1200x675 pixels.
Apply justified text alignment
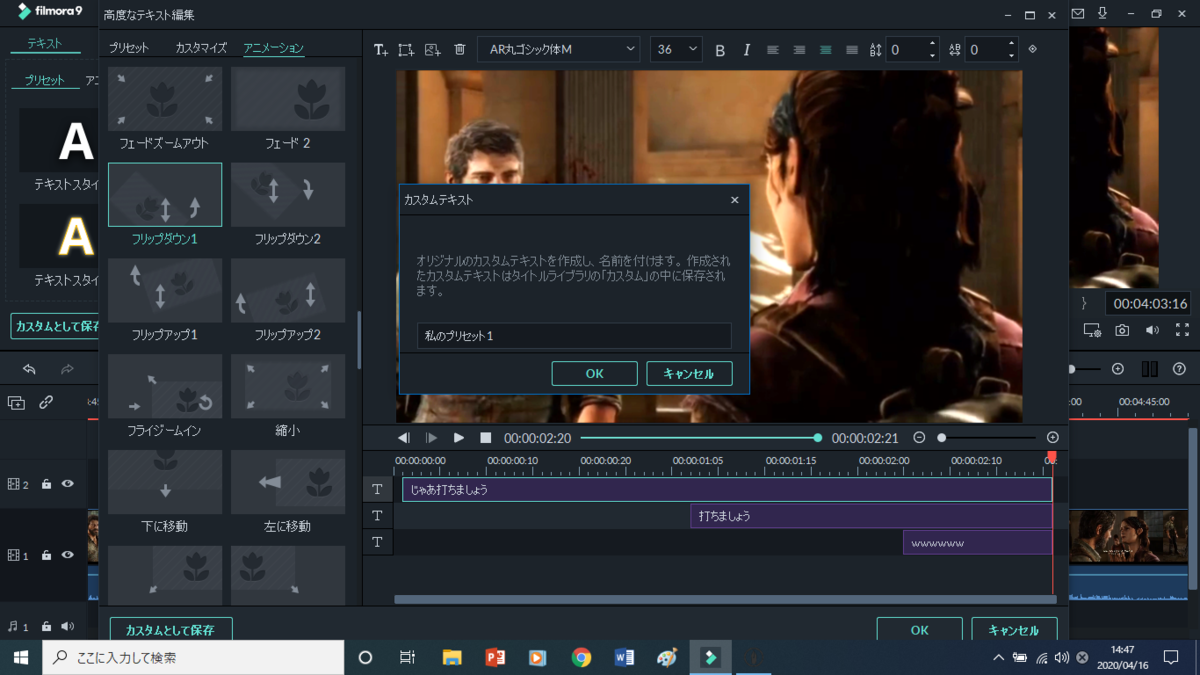click(852, 50)
